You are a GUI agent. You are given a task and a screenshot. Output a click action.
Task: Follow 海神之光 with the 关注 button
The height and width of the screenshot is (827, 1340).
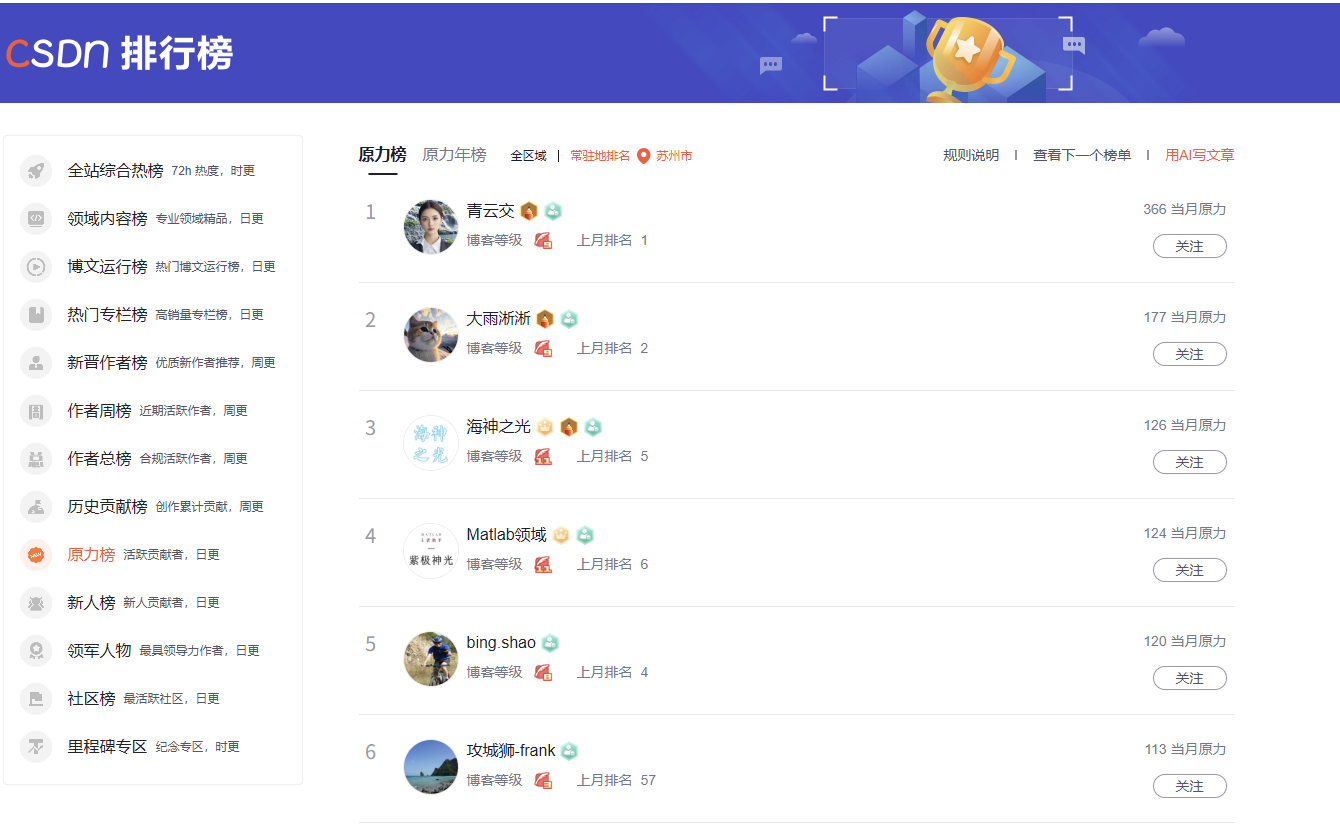(1190, 462)
